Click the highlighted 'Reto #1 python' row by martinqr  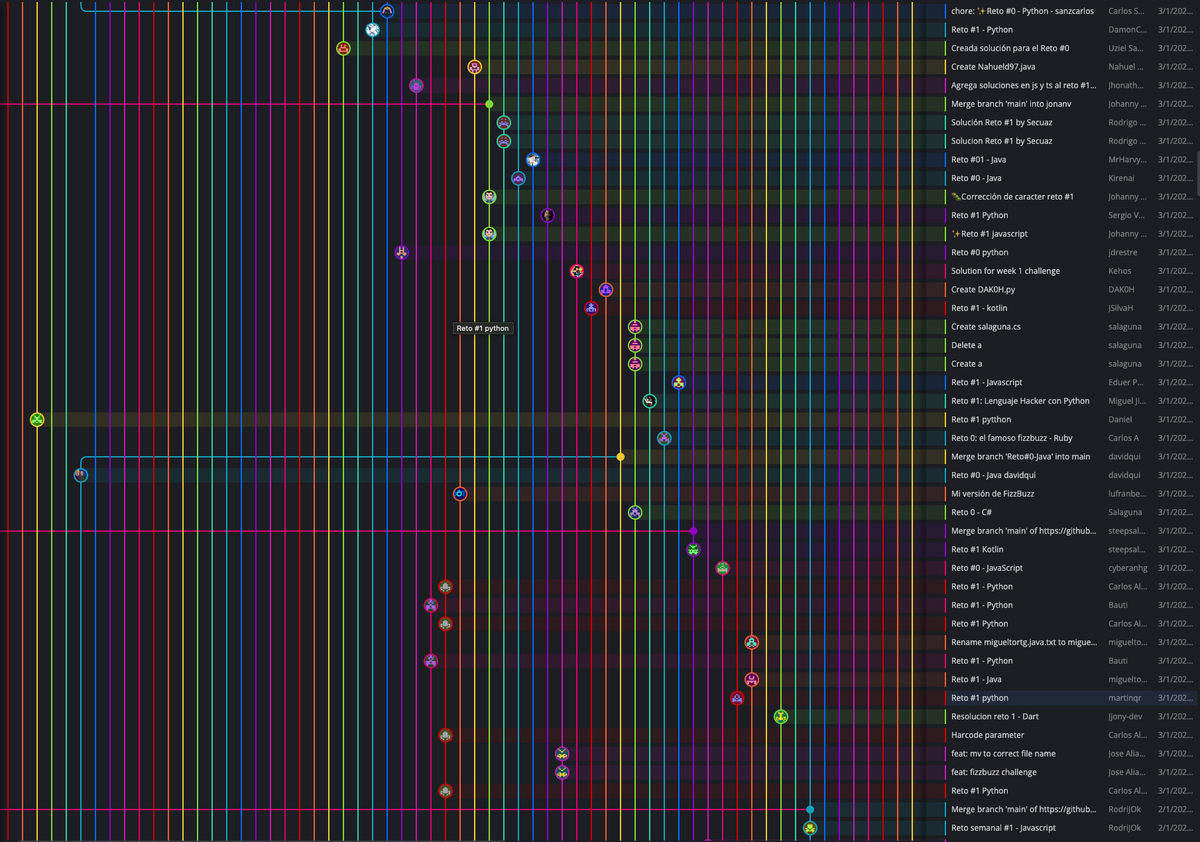point(1000,697)
